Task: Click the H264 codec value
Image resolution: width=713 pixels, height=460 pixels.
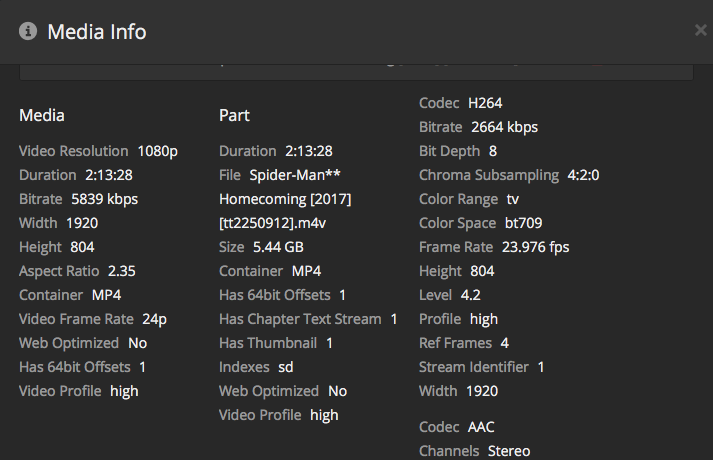Action: click(x=485, y=103)
